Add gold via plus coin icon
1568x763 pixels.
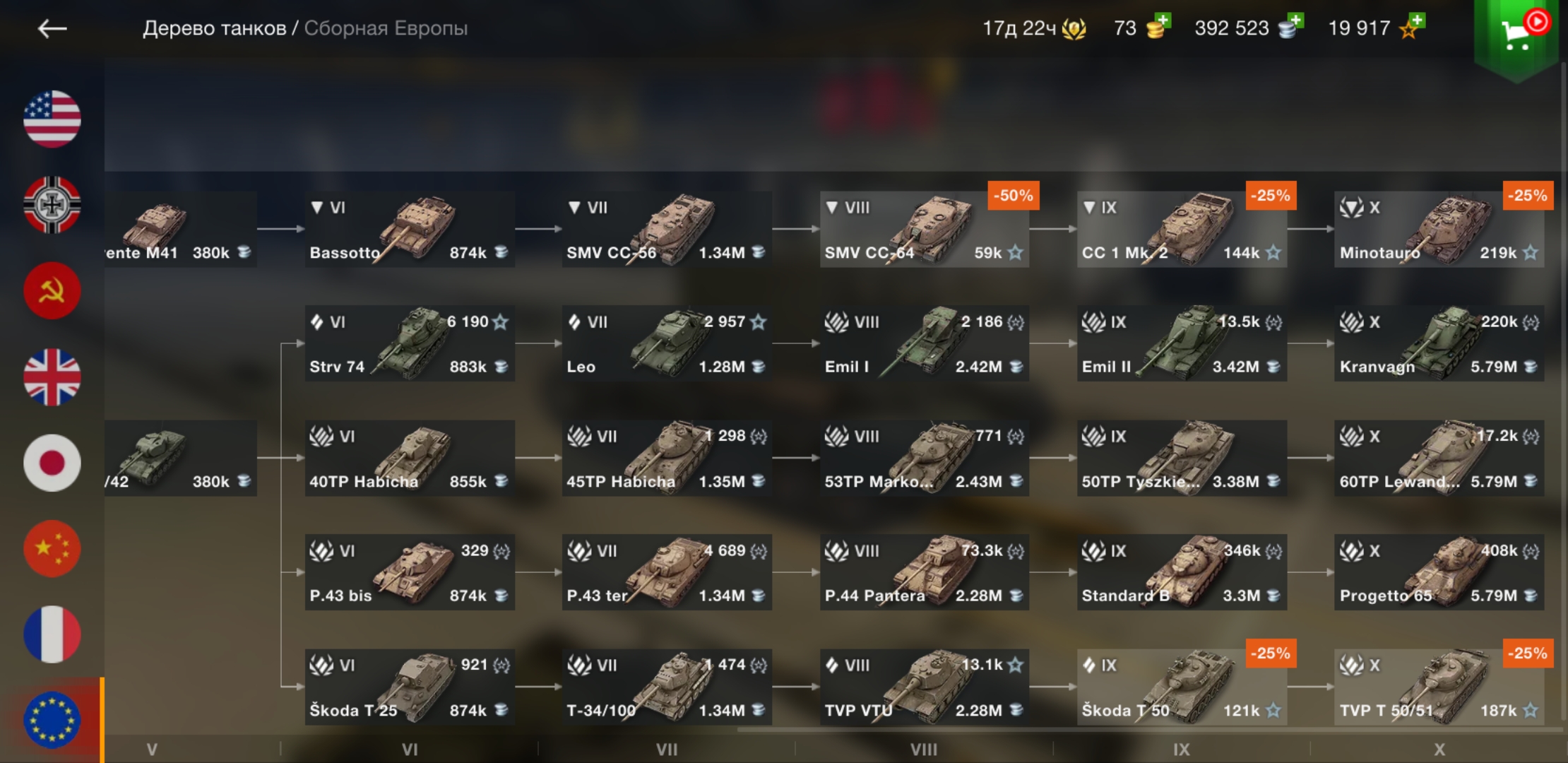point(1158,27)
